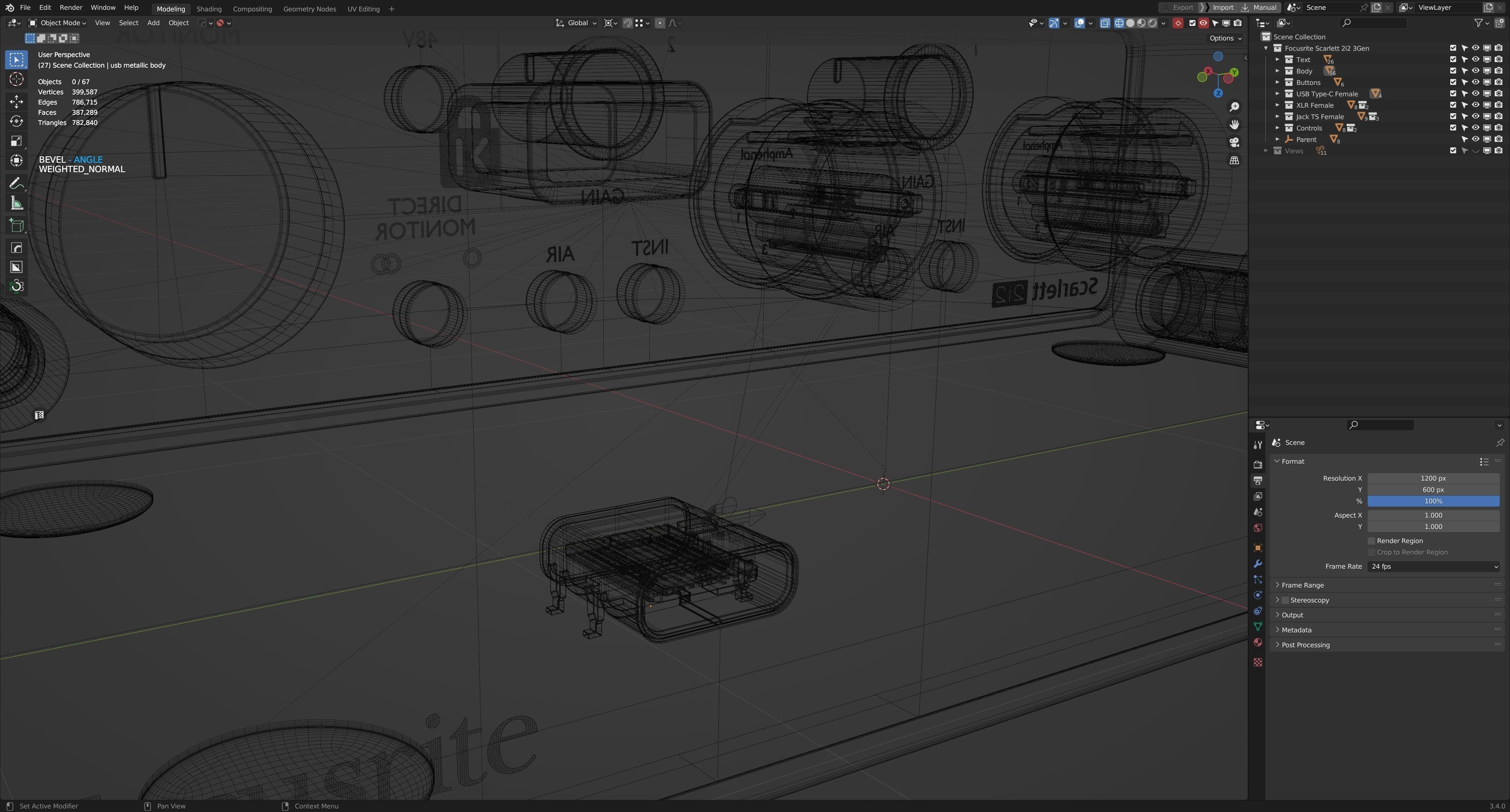This screenshot has height=812, width=1510.
Task: Open the viewport Add menu
Action: 153,23
